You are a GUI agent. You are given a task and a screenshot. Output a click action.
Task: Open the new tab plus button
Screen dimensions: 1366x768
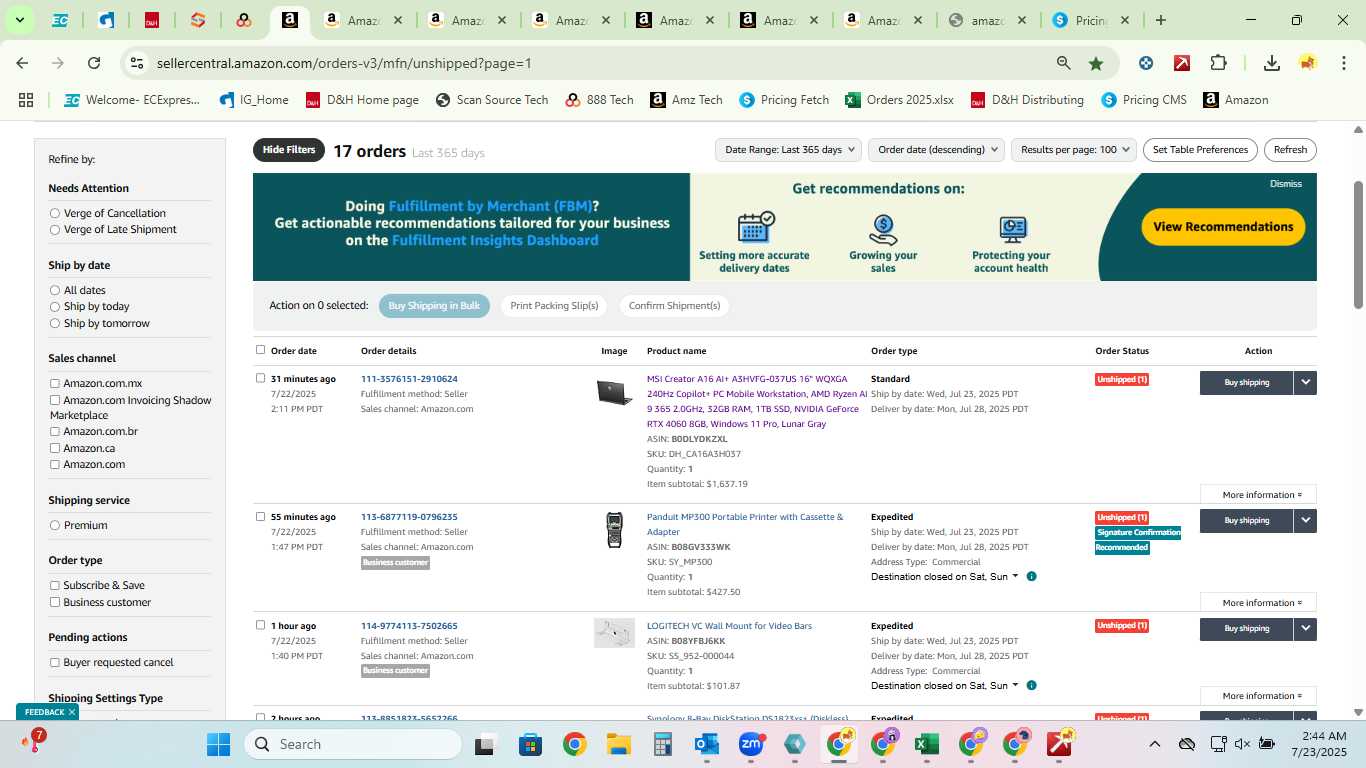1161,20
